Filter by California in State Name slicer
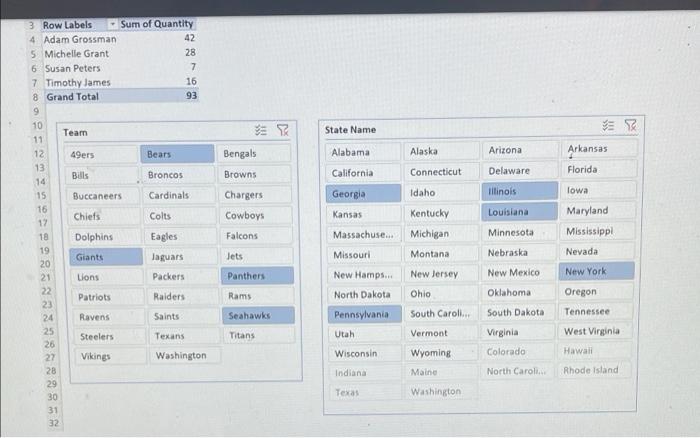Screen dimensions: 700x438 coord(363,173)
